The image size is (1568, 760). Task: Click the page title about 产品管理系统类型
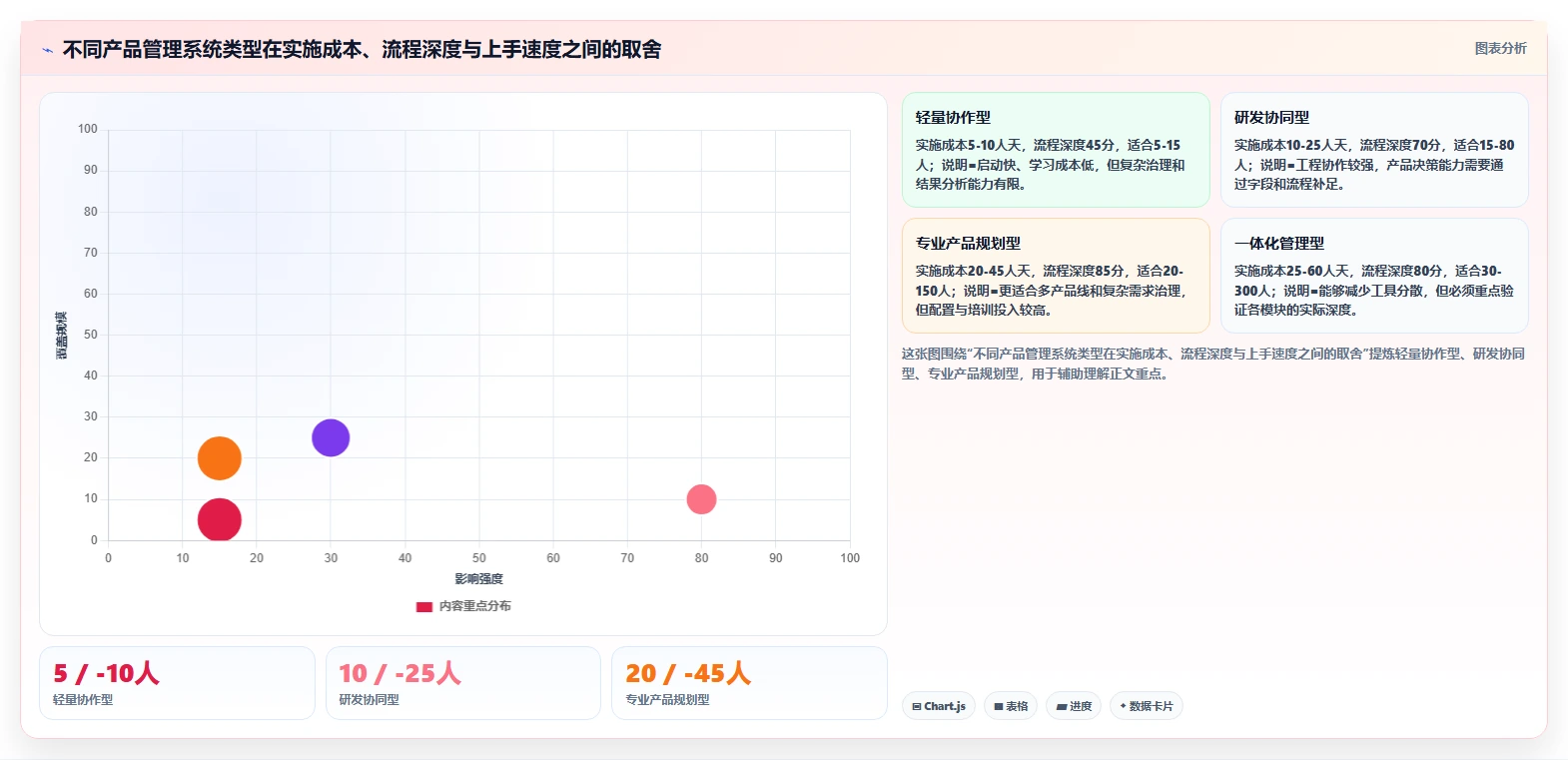[362, 50]
